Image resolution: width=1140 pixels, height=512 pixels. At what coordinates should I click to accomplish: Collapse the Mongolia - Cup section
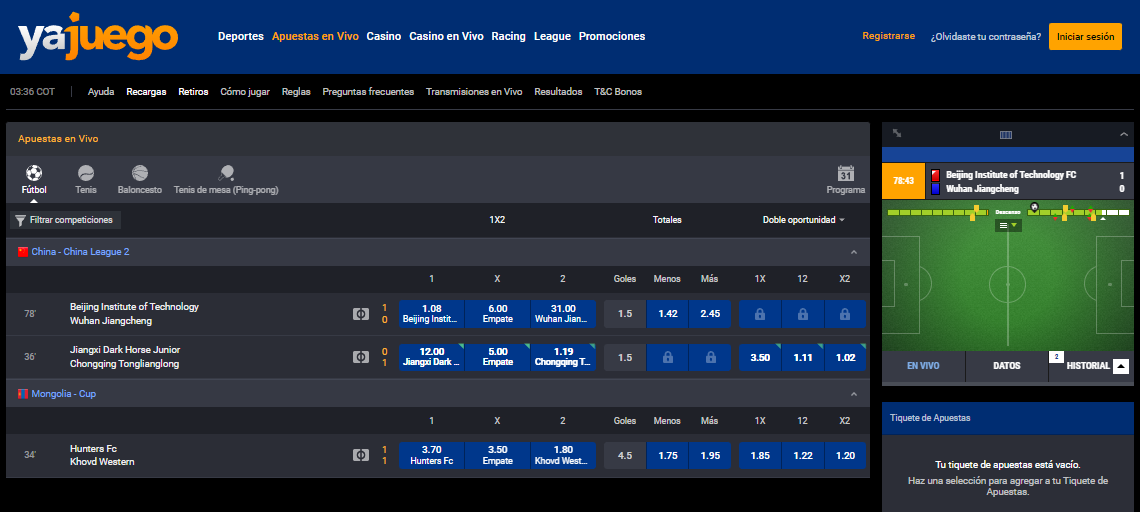tap(853, 394)
